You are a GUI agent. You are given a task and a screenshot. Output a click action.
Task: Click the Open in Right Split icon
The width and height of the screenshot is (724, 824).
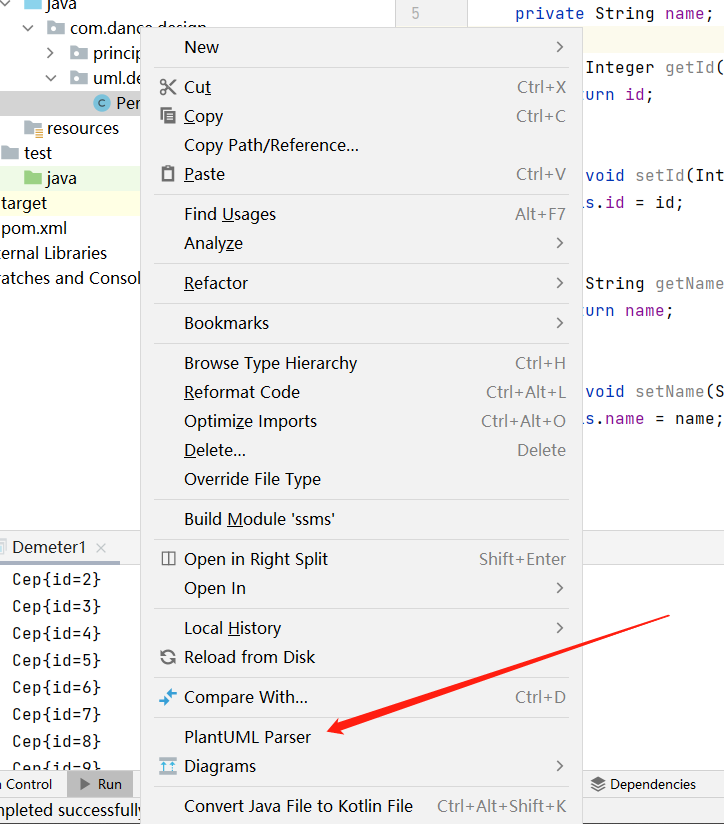[x=168, y=558]
